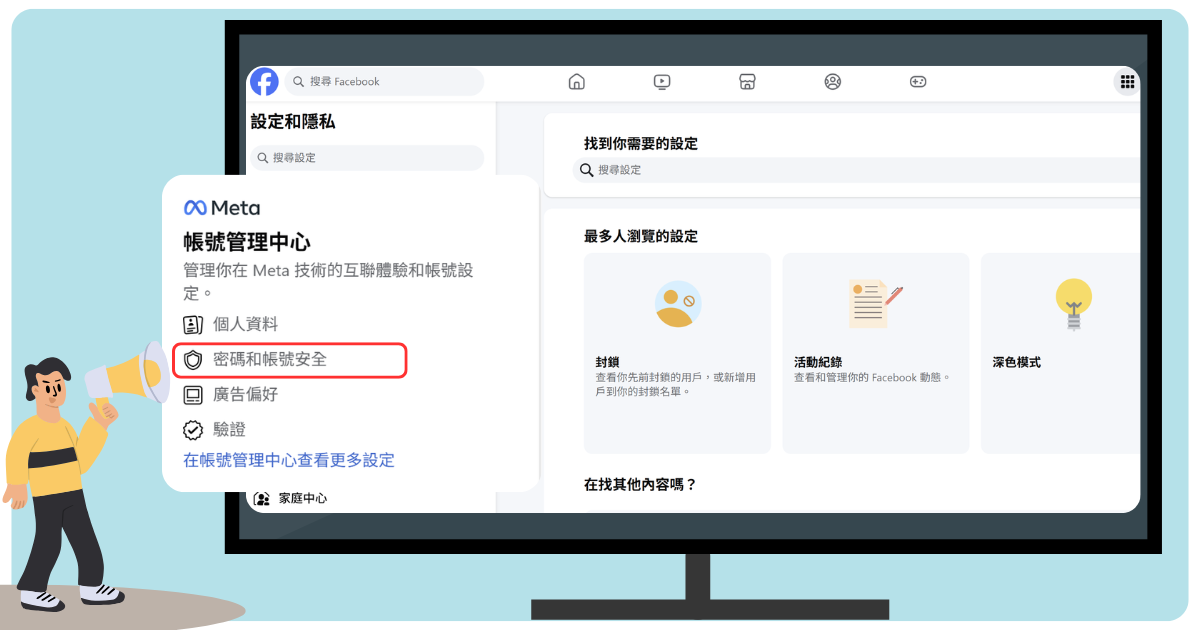Click the 封鎖 blocking illustration icon
1200x630 pixels.
[x=677, y=304]
